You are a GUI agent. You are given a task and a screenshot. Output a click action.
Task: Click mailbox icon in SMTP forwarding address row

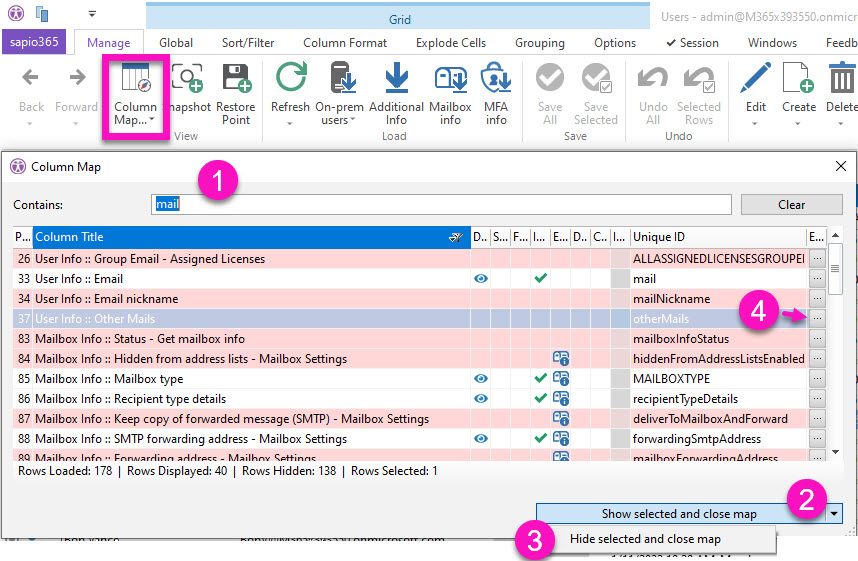coord(561,438)
